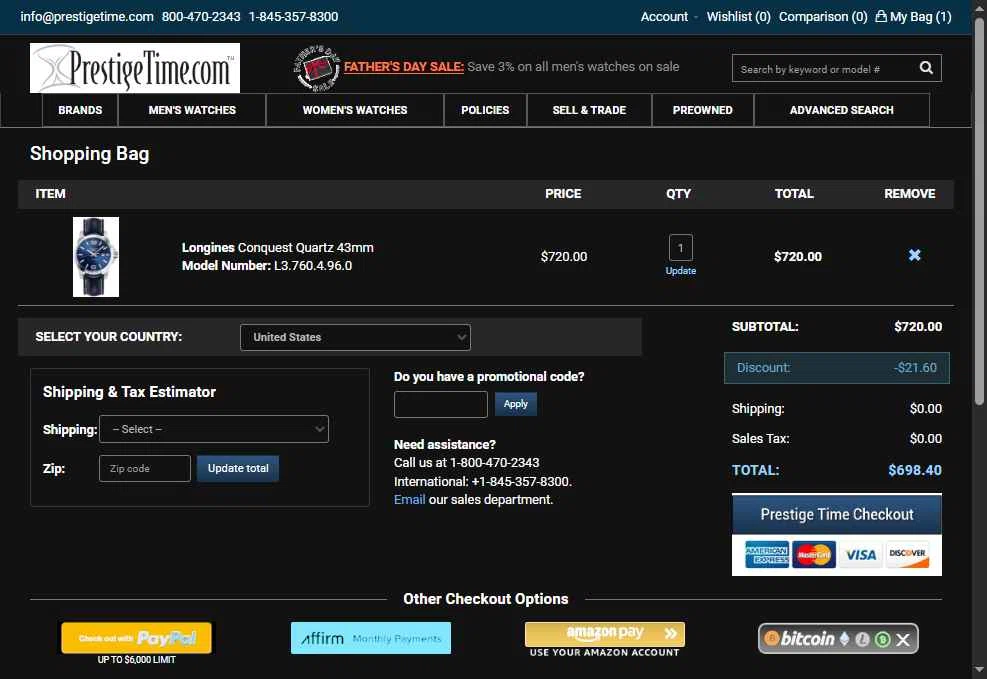Image resolution: width=987 pixels, height=679 pixels.
Task: Open Advanced Search page
Action: coord(842,110)
